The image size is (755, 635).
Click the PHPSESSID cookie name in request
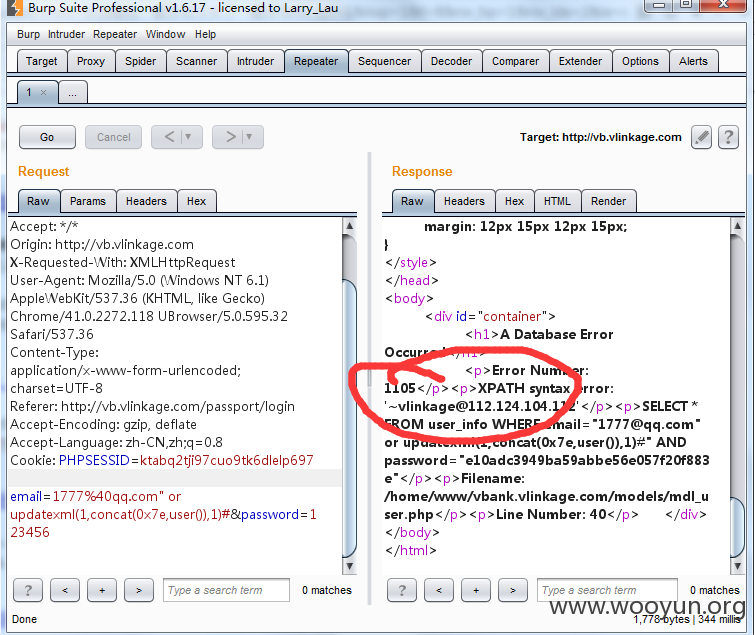tap(94, 460)
